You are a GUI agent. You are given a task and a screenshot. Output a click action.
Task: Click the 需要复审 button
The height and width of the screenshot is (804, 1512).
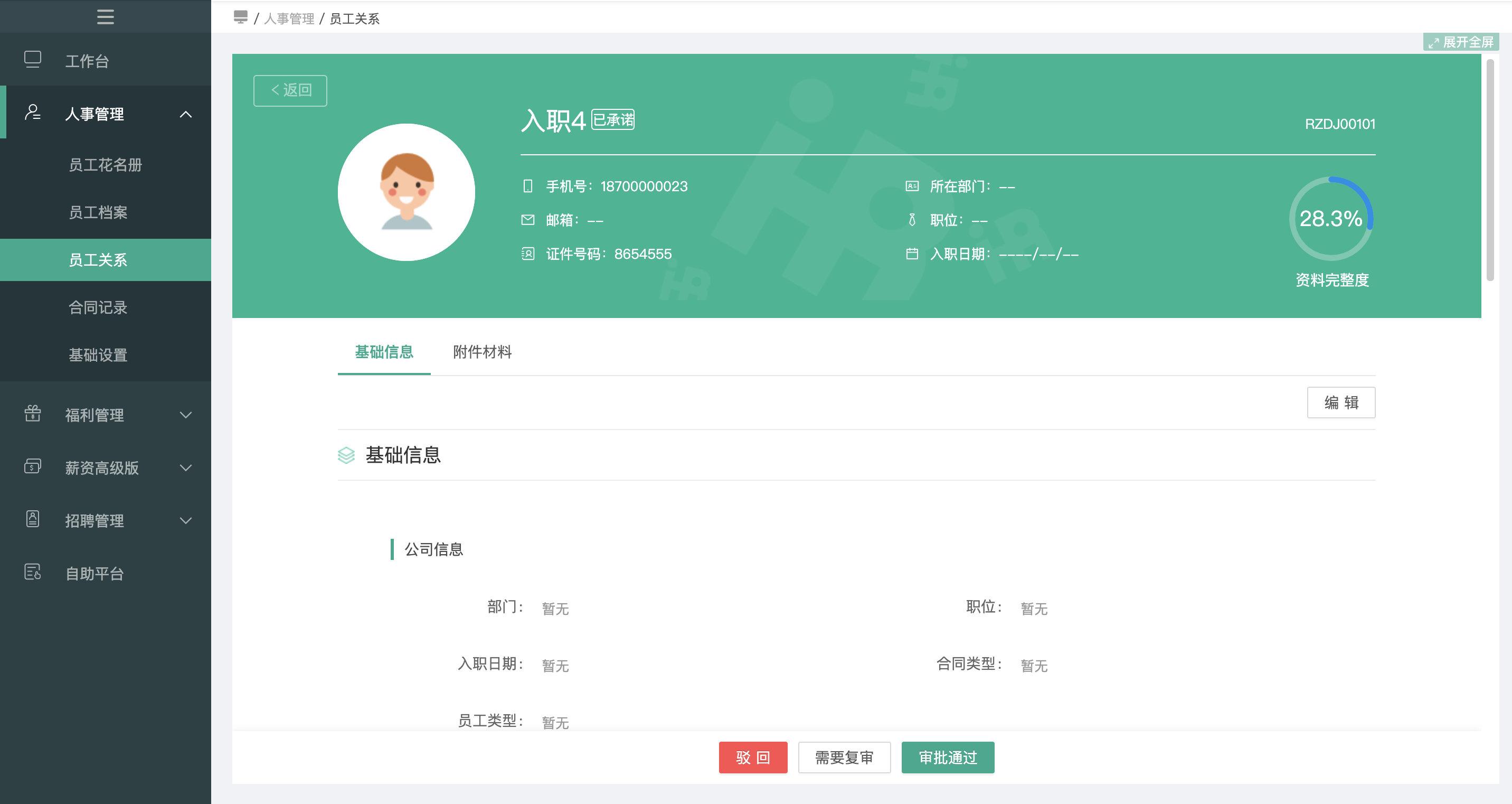pos(845,758)
